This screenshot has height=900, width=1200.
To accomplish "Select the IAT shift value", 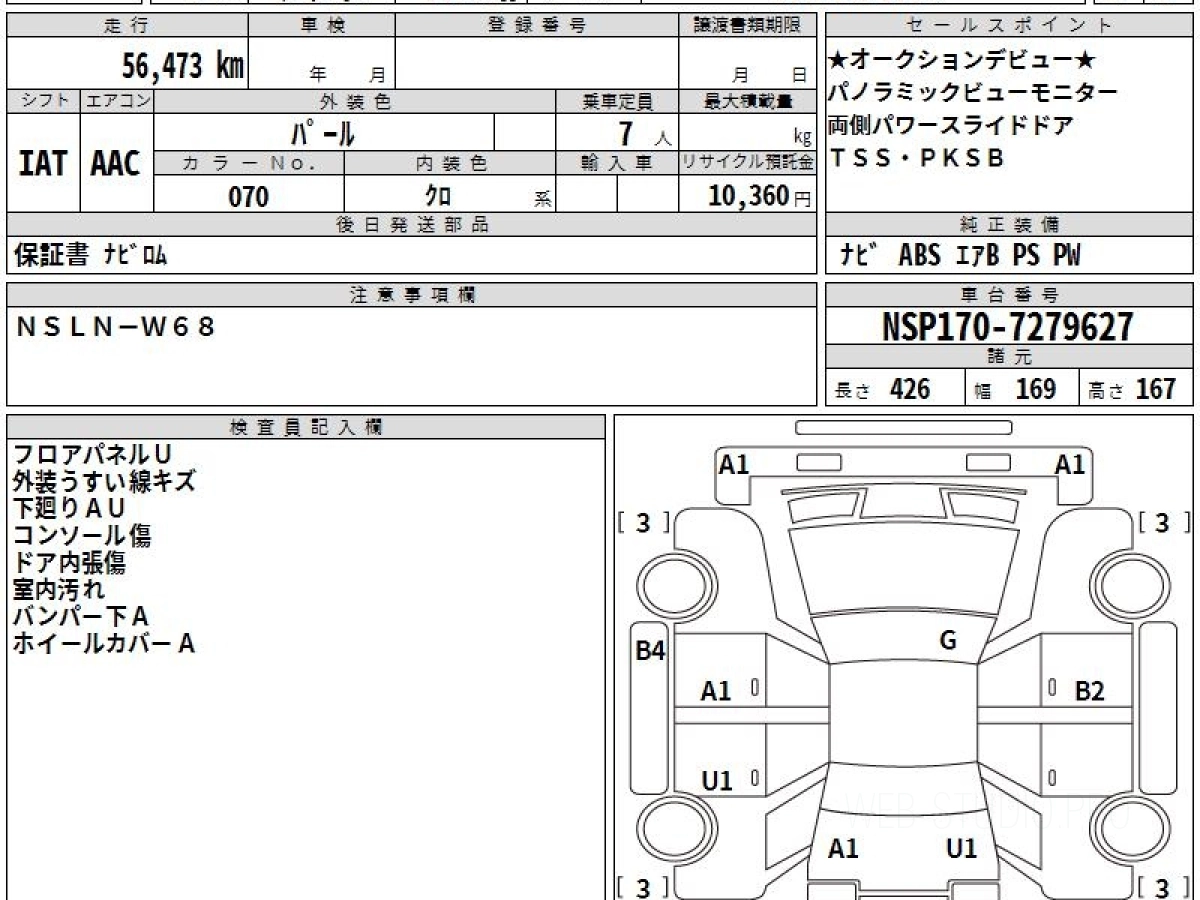I will click(x=43, y=164).
